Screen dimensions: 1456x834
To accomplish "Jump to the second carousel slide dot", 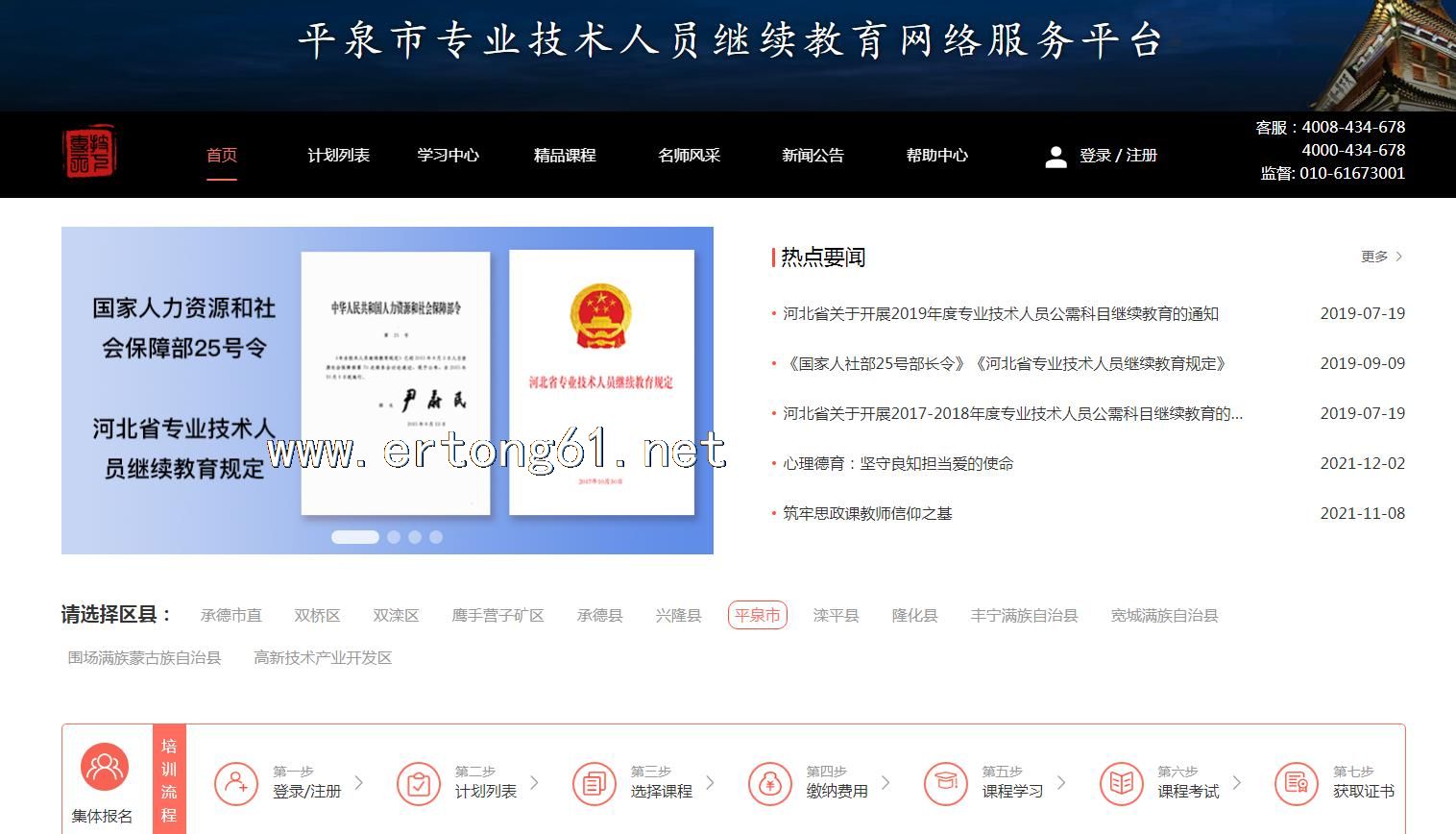I will [394, 537].
